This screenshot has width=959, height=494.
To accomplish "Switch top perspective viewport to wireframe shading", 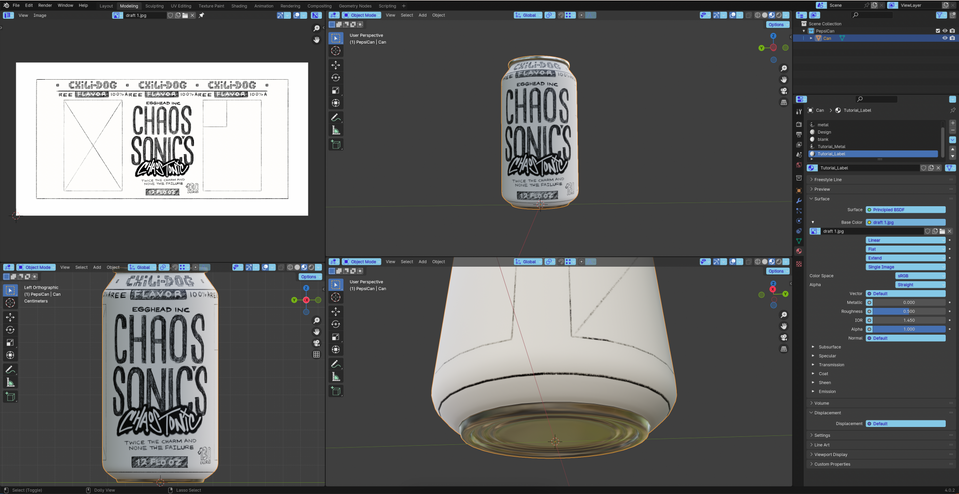I will point(757,15).
